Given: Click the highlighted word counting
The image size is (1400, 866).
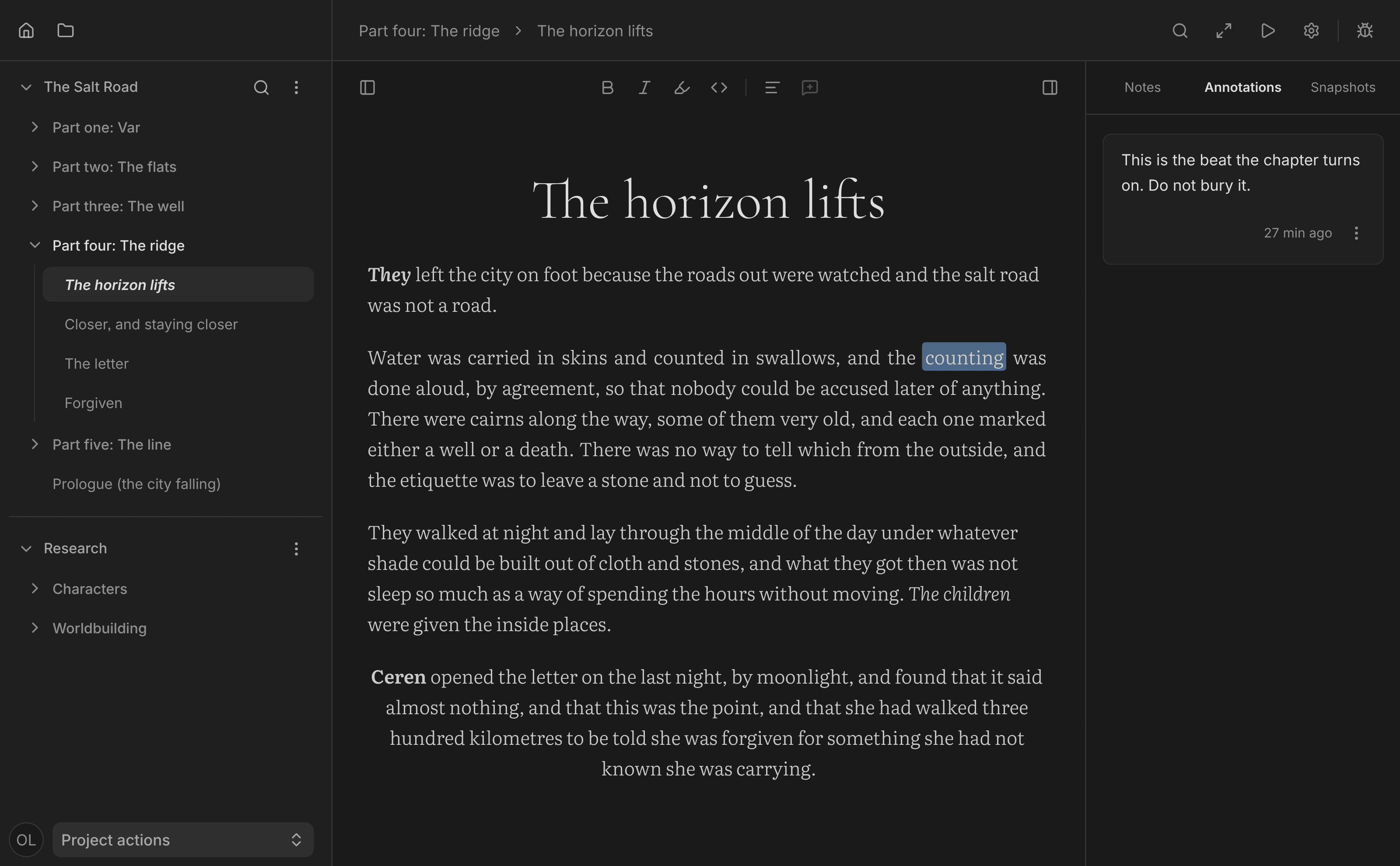Looking at the screenshot, I should coord(964,357).
